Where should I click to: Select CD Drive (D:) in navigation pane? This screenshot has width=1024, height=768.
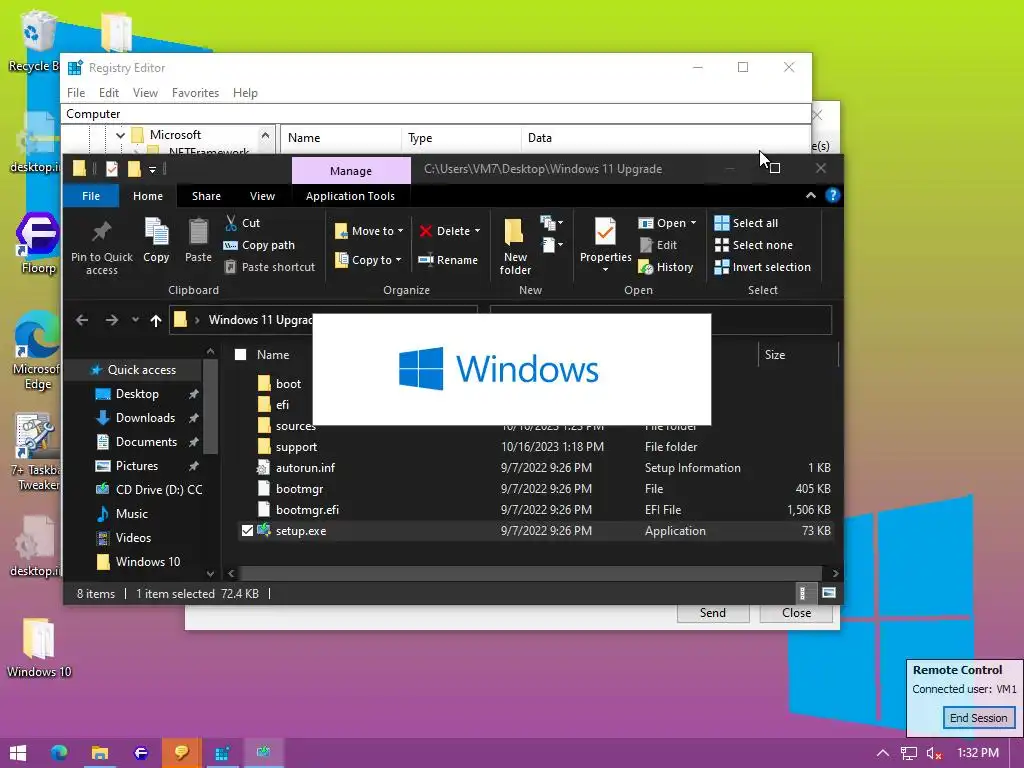(x=149, y=490)
